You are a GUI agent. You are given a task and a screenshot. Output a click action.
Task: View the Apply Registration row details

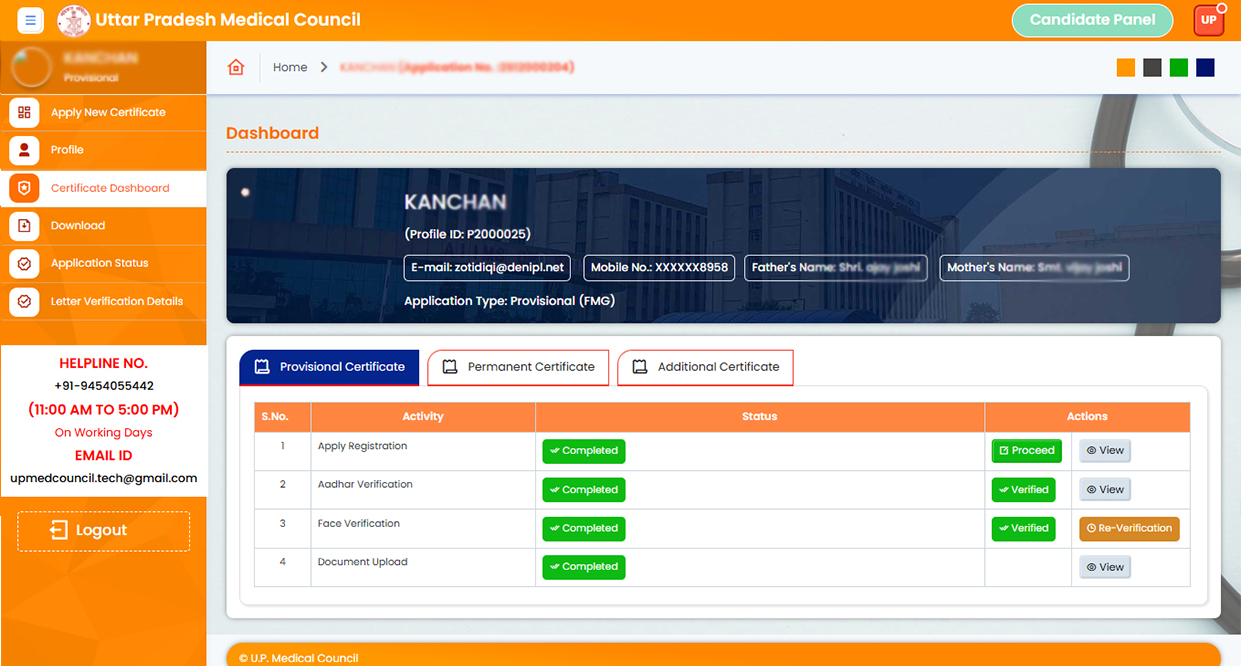point(1105,451)
